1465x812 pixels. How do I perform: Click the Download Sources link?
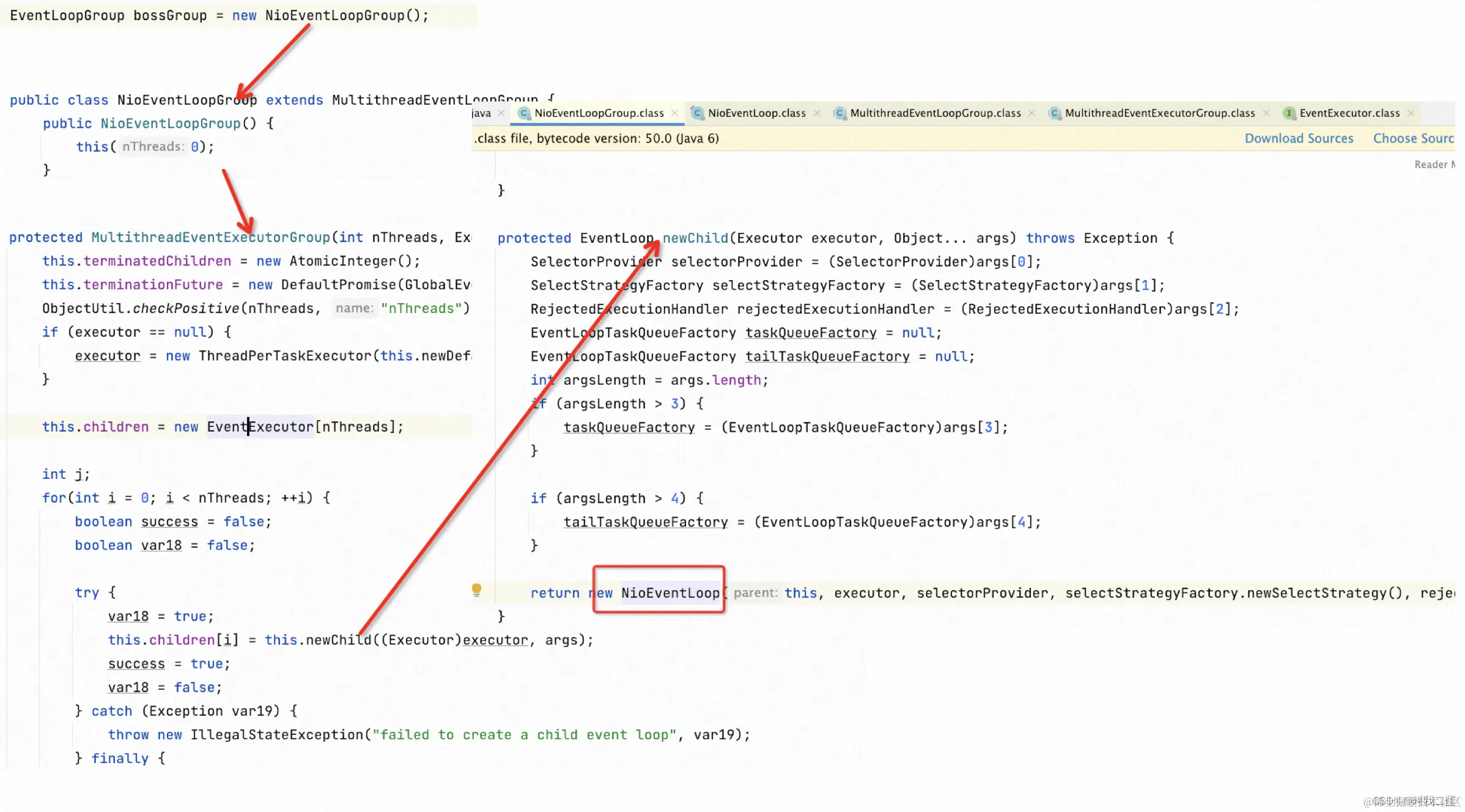tap(1299, 139)
